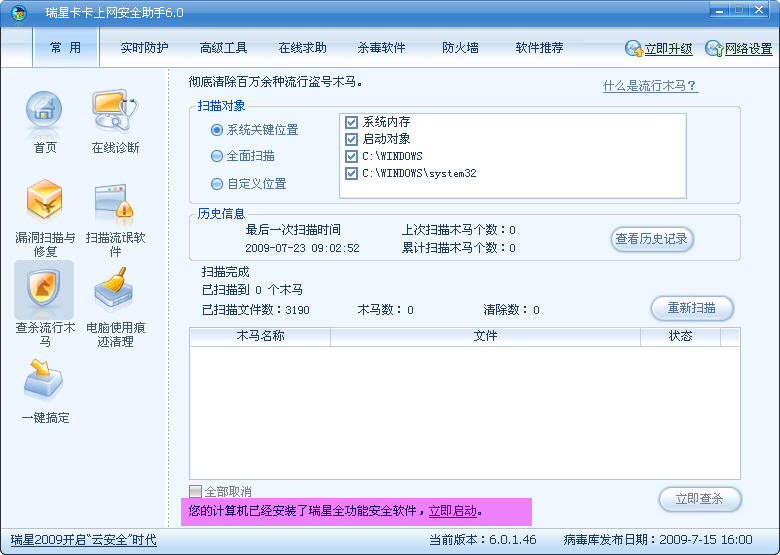Viewport: 780px width, 555px height.
Task: Toggle the C:\WINDOWS\system32 checkbox
Action: point(352,173)
